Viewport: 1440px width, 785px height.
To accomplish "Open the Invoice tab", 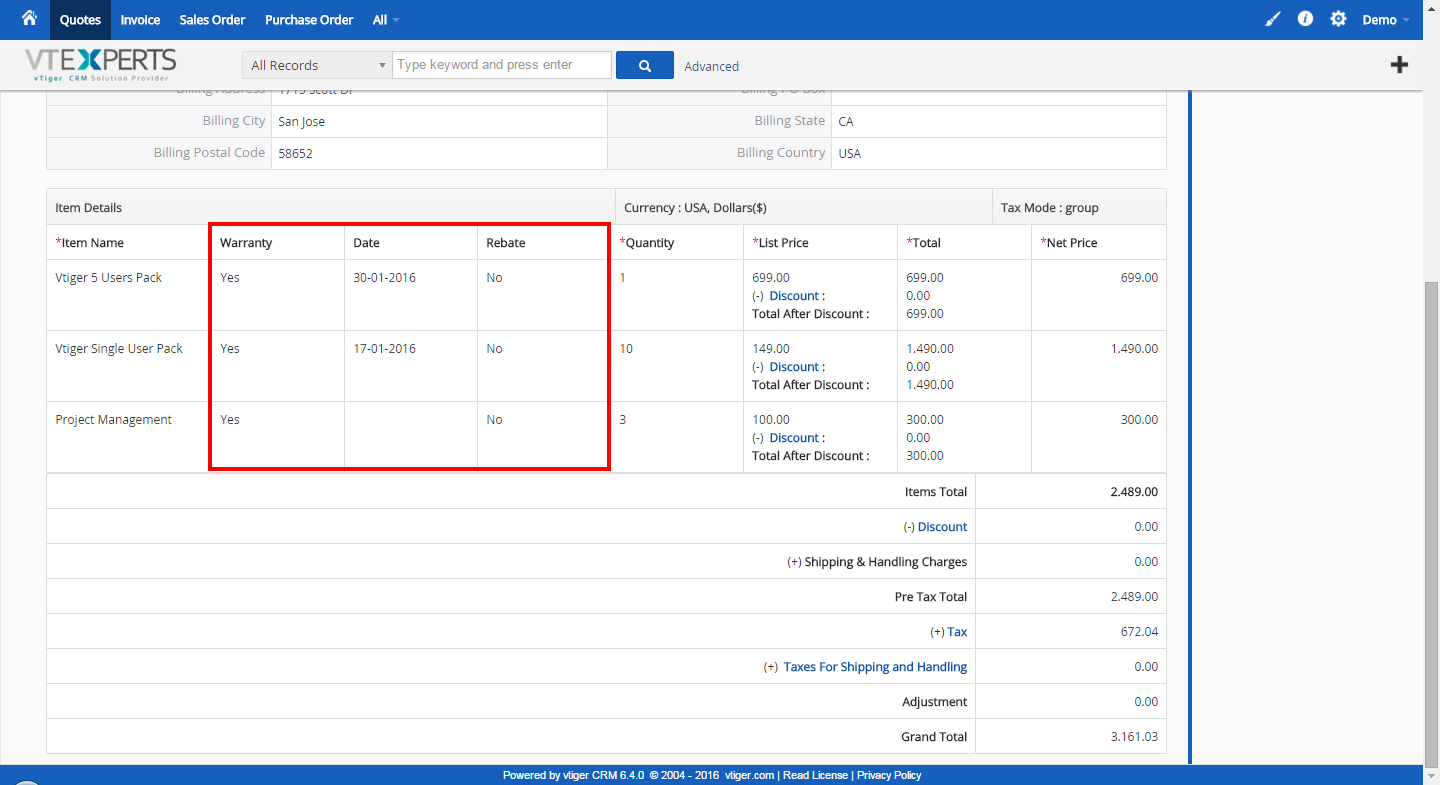I will (140, 20).
